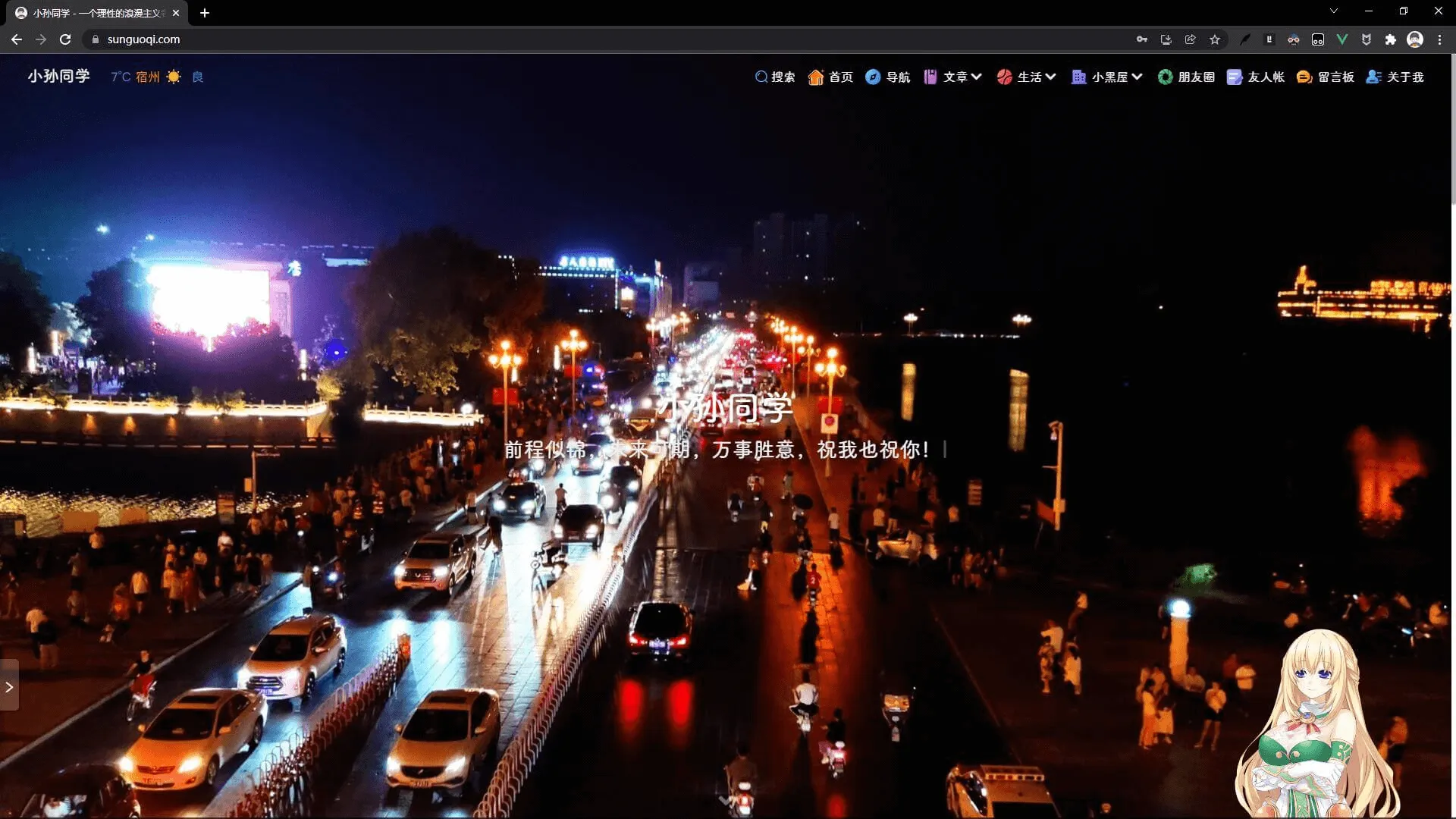
Task: Open 朋友圈 friends circle page
Action: tap(1186, 77)
